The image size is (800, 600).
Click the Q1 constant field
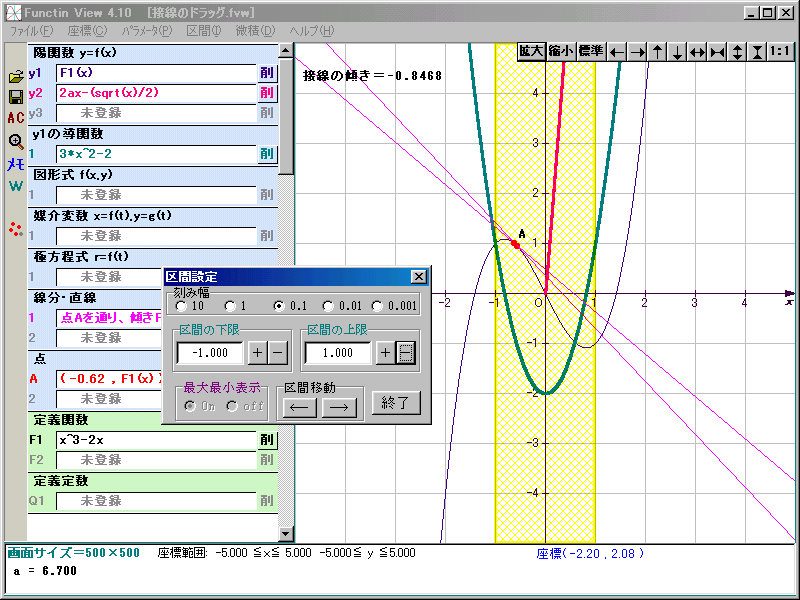[156, 501]
